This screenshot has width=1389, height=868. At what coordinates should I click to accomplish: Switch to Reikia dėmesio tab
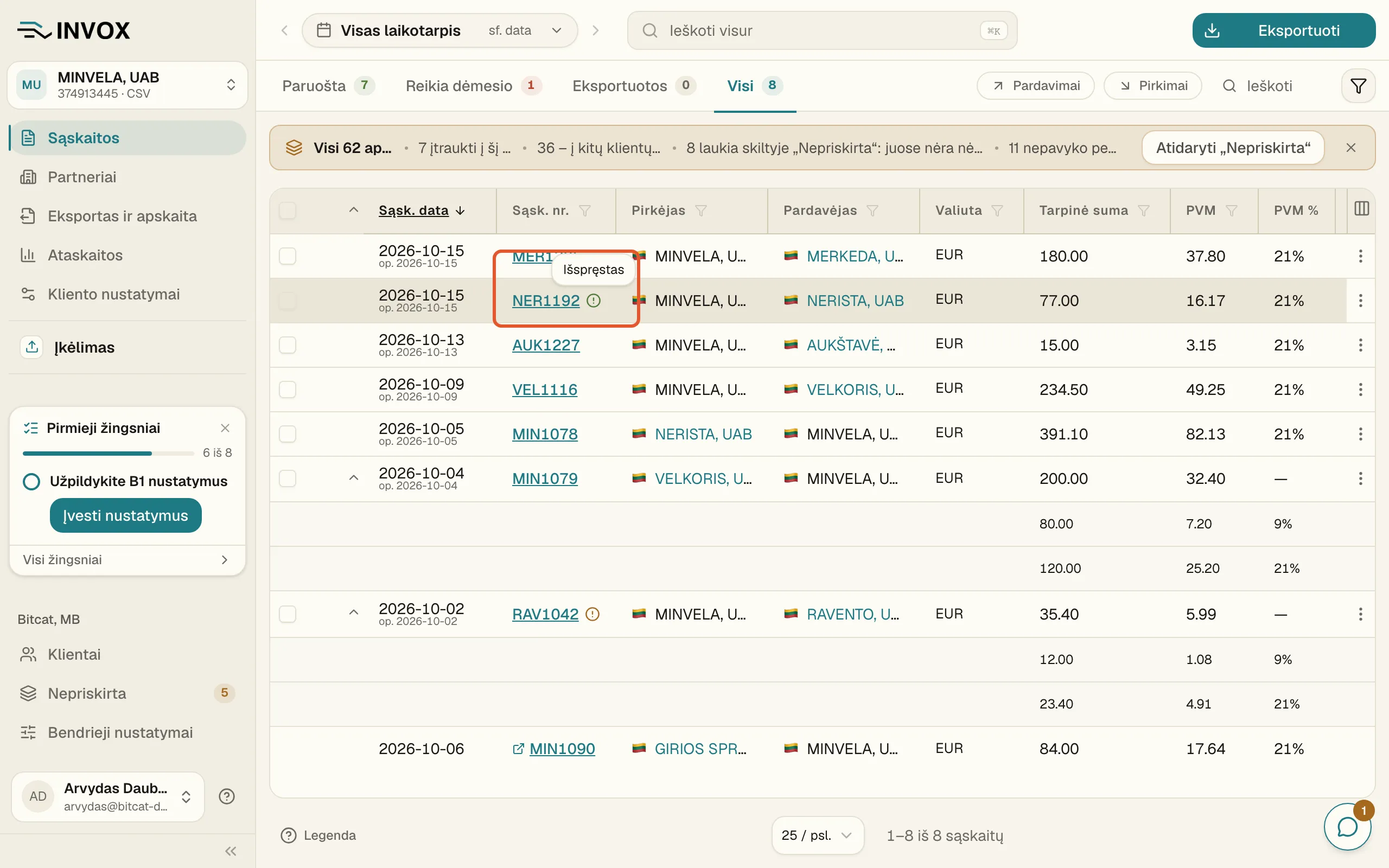pyautogui.click(x=473, y=86)
